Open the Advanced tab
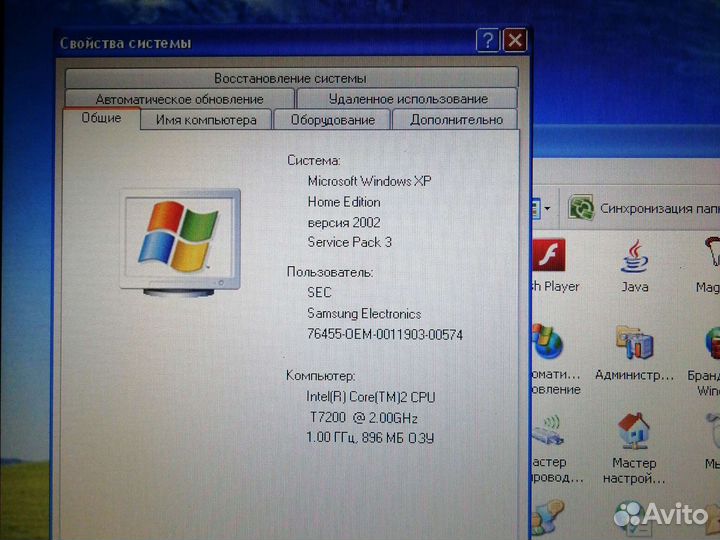 pyautogui.click(x=455, y=120)
